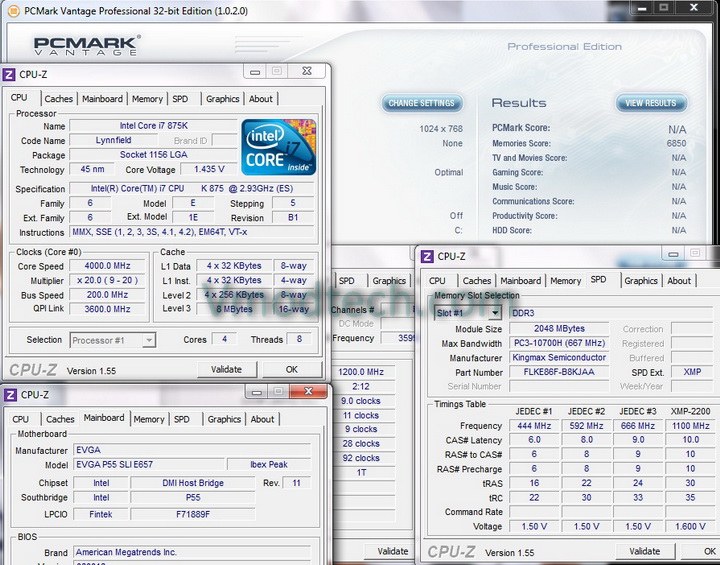The height and width of the screenshot is (565, 720).
Task: Open SPD tab in top CPU-Z window
Action: point(180,99)
